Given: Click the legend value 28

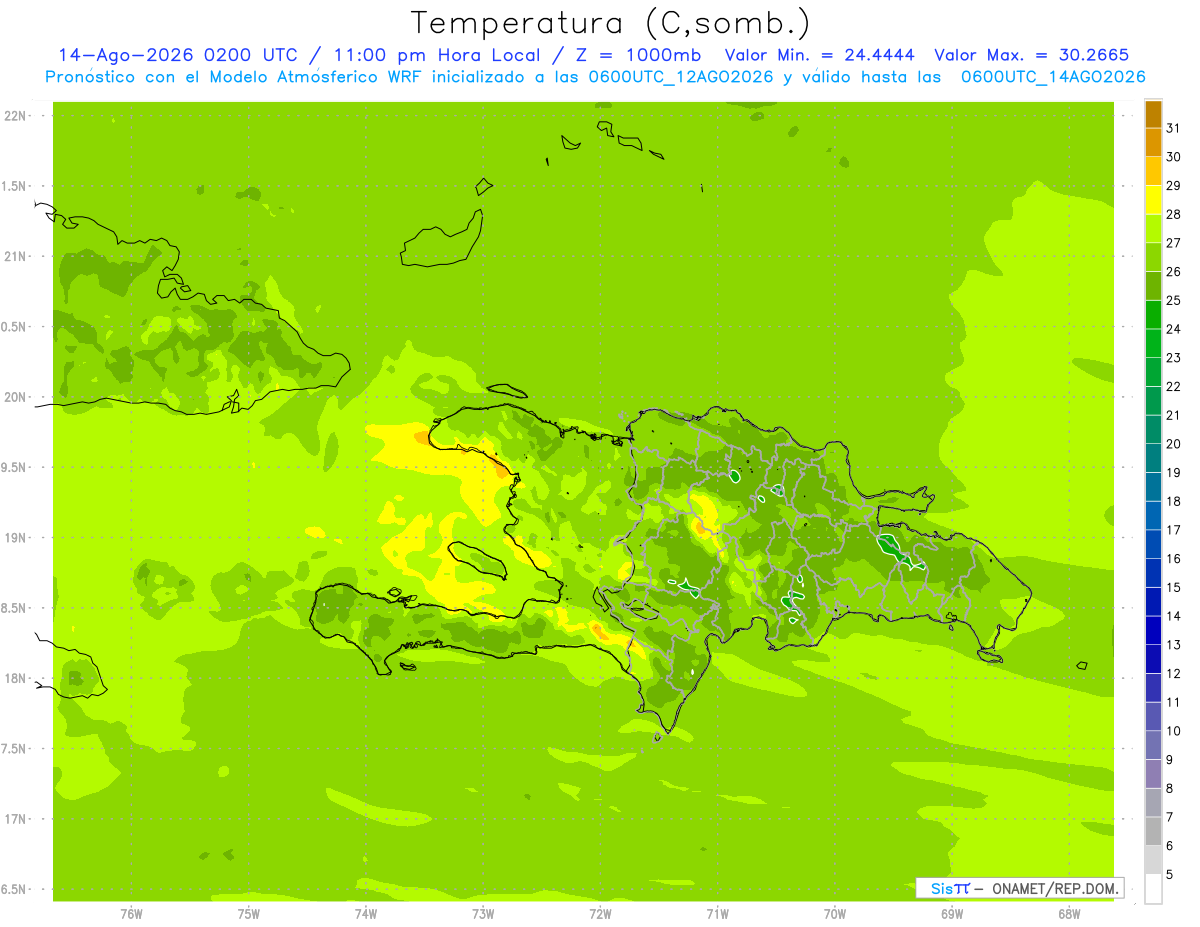Looking at the screenshot, I should (1173, 214).
